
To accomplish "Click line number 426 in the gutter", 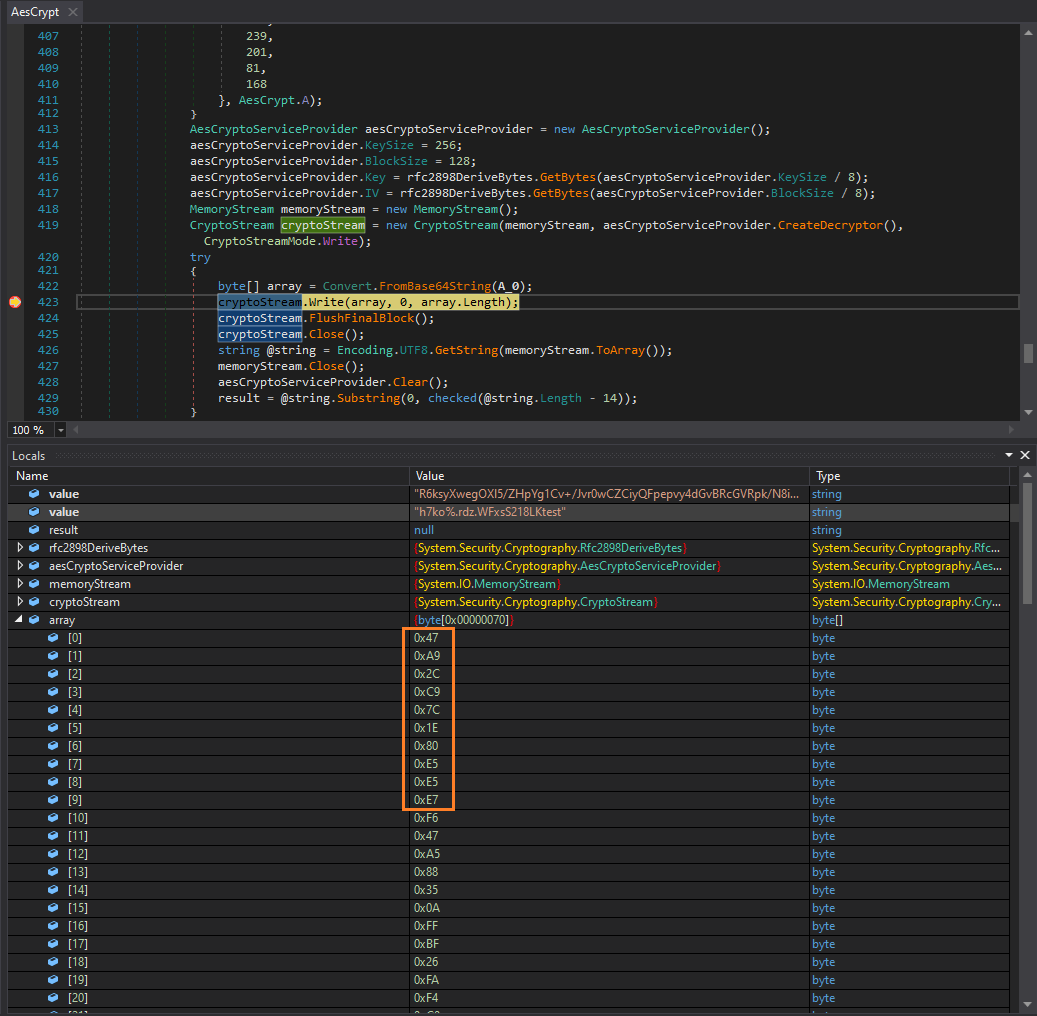I will tap(48, 350).
